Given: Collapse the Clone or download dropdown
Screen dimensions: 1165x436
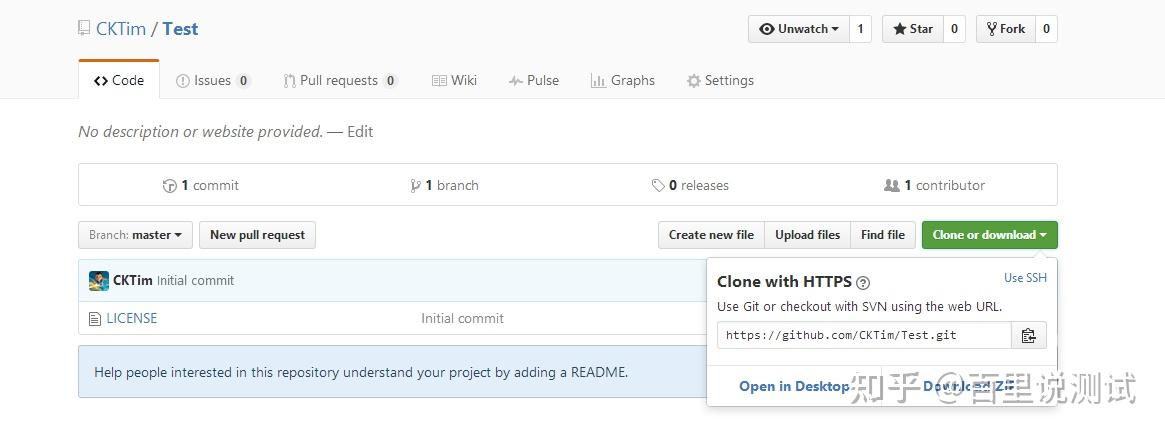Looking at the screenshot, I should click(989, 235).
